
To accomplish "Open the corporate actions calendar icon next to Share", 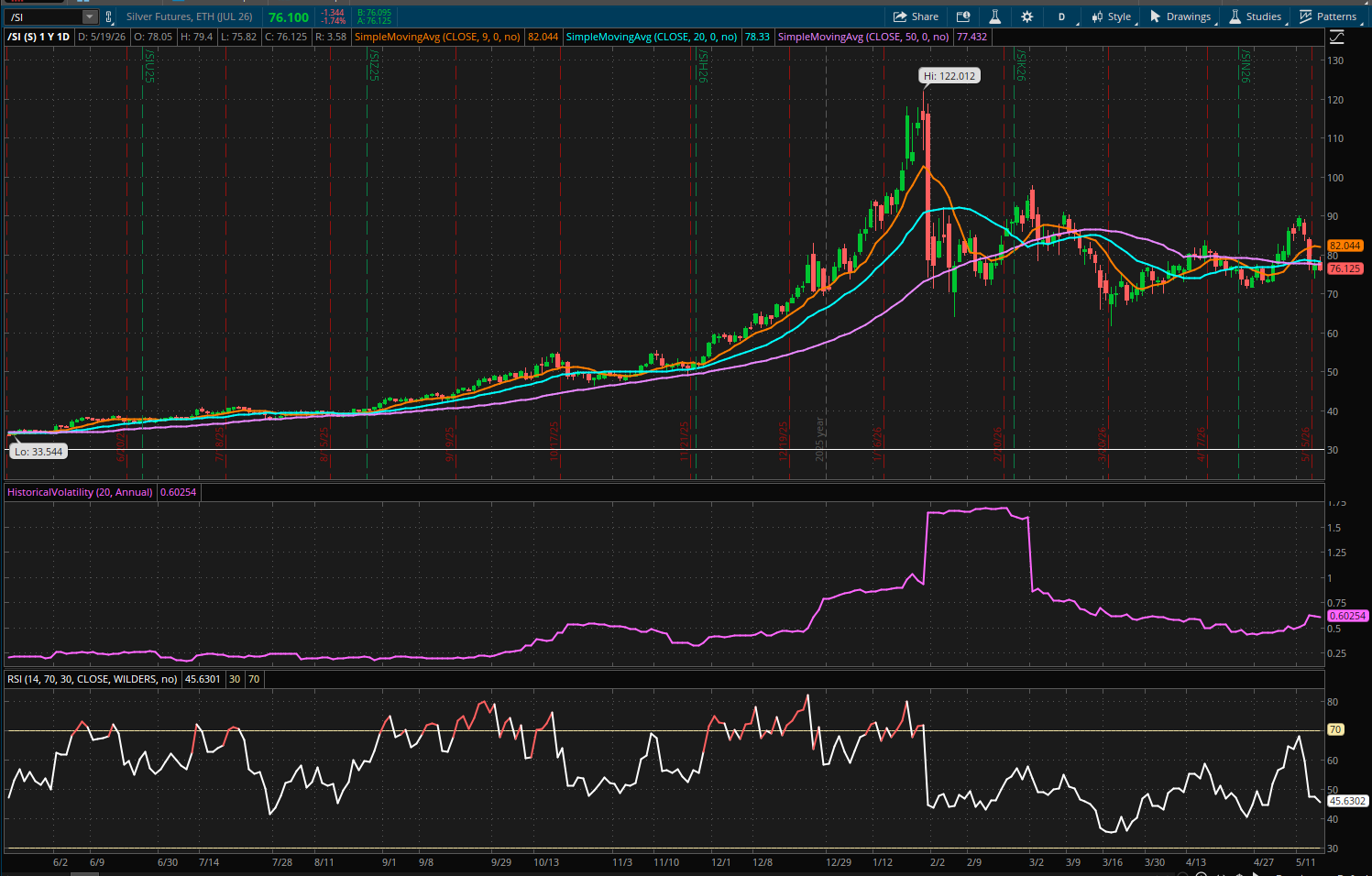I will click(963, 16).
